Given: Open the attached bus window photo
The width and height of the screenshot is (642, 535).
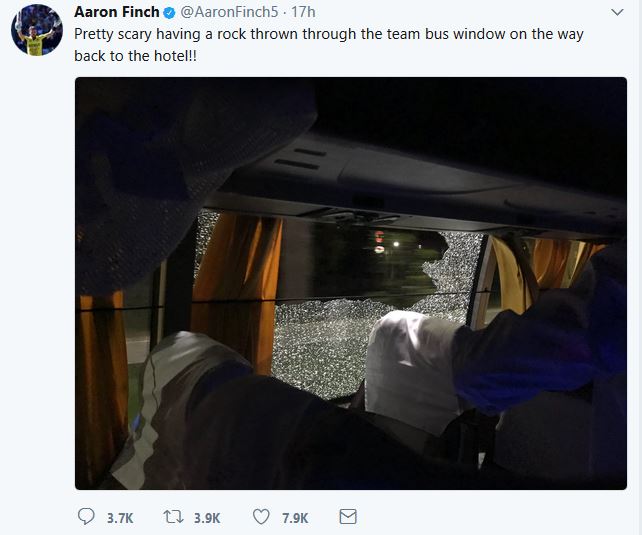Looking at the screenshot, I should 351,283.
